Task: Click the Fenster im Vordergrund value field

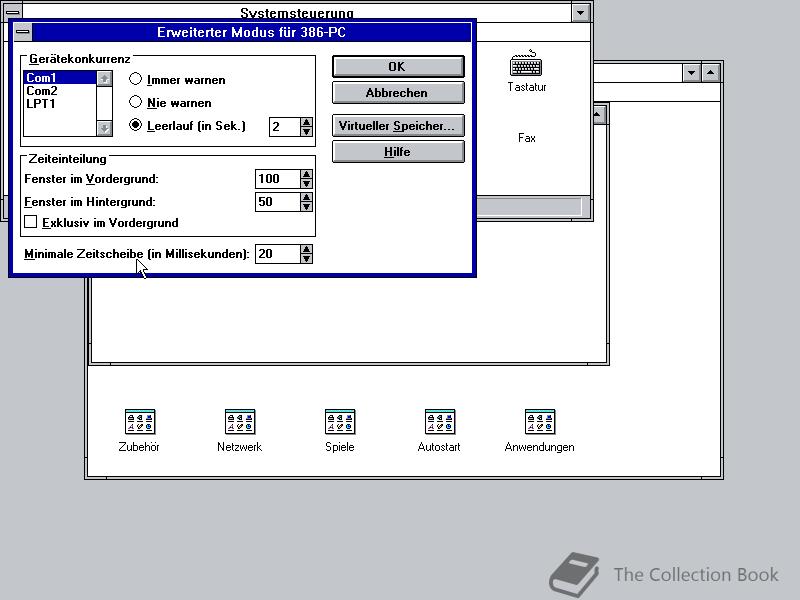Action: 278,179
